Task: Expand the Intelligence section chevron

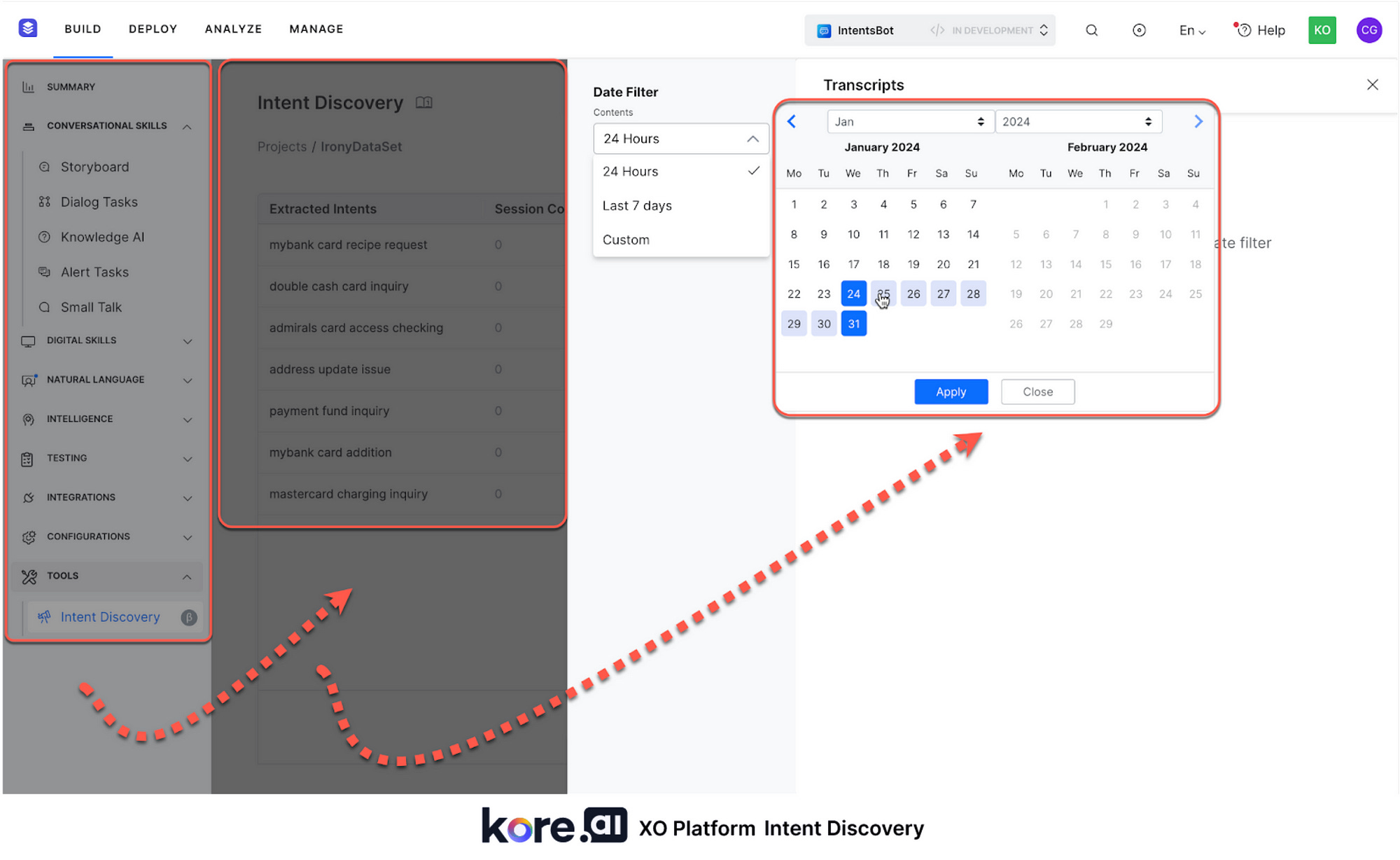Action: click(188, 419)
